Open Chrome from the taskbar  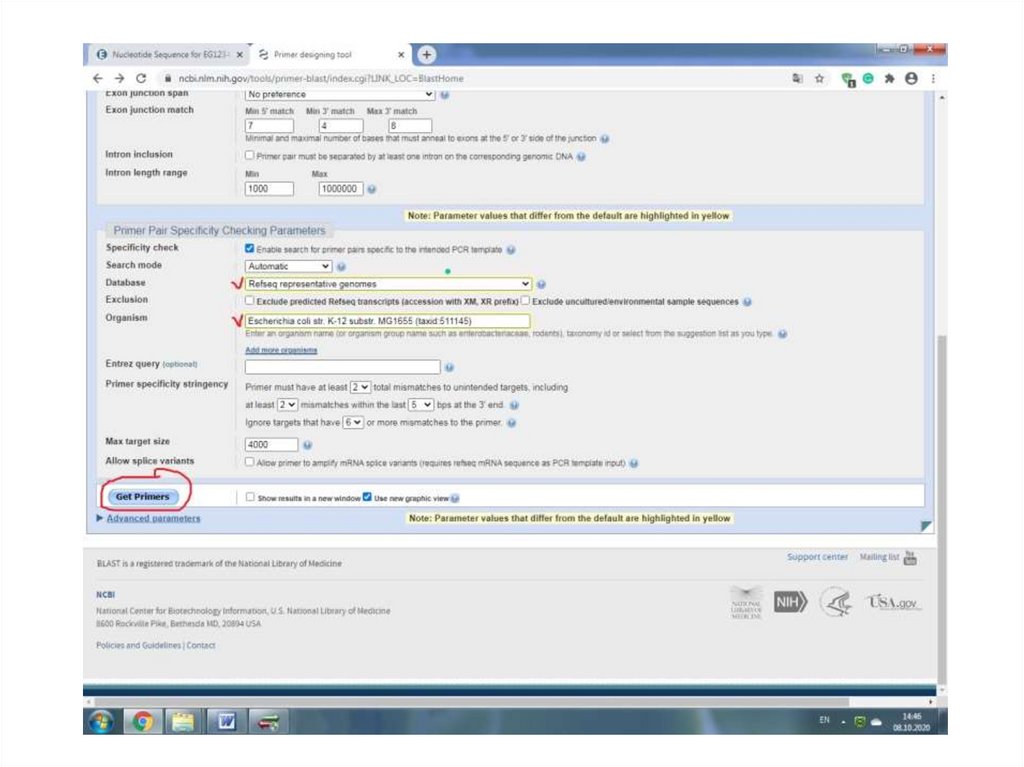coord(142,721)
